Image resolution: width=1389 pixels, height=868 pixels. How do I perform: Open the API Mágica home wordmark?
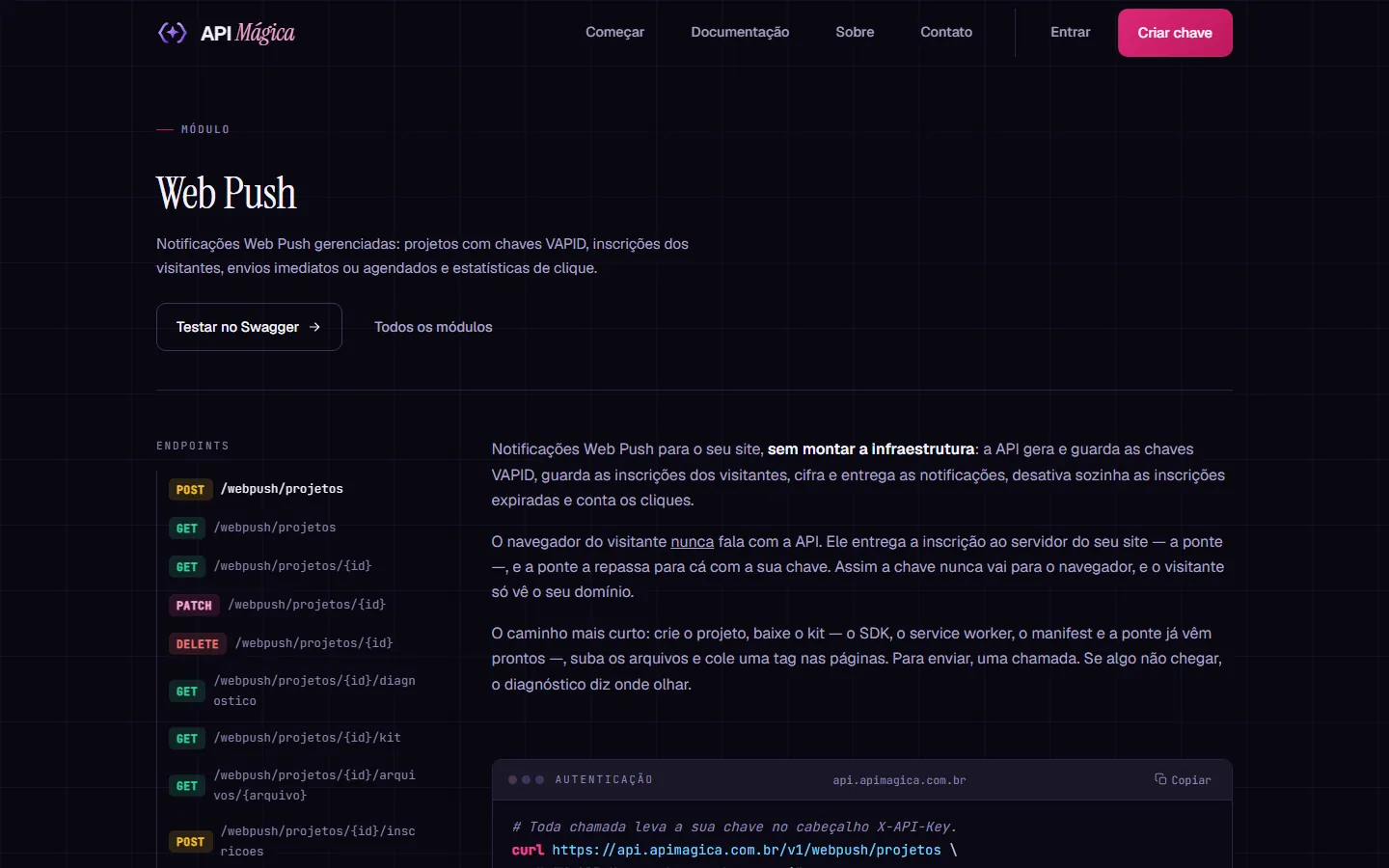click(248, 33)
